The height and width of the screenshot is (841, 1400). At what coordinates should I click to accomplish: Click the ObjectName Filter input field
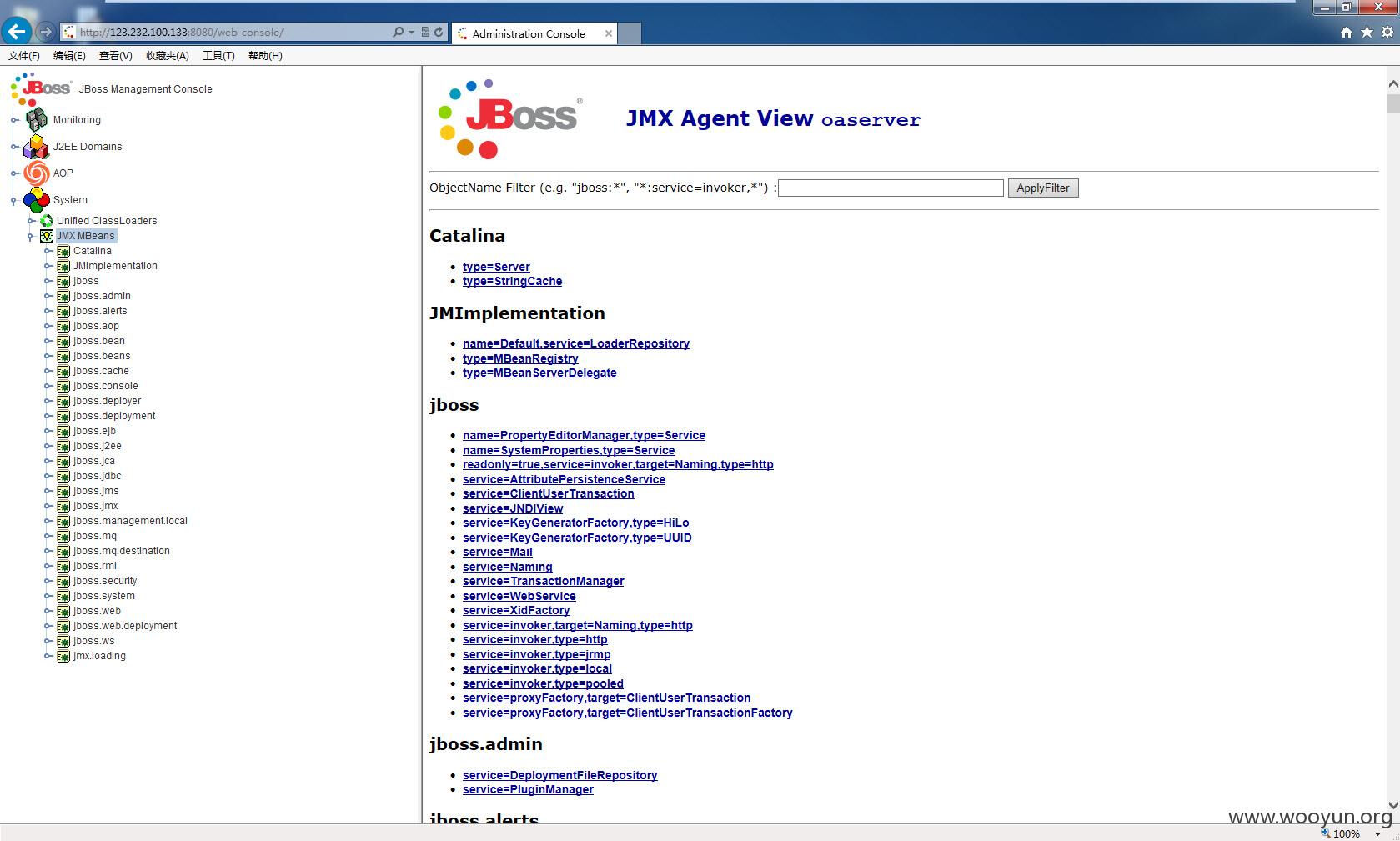[891, 188]
